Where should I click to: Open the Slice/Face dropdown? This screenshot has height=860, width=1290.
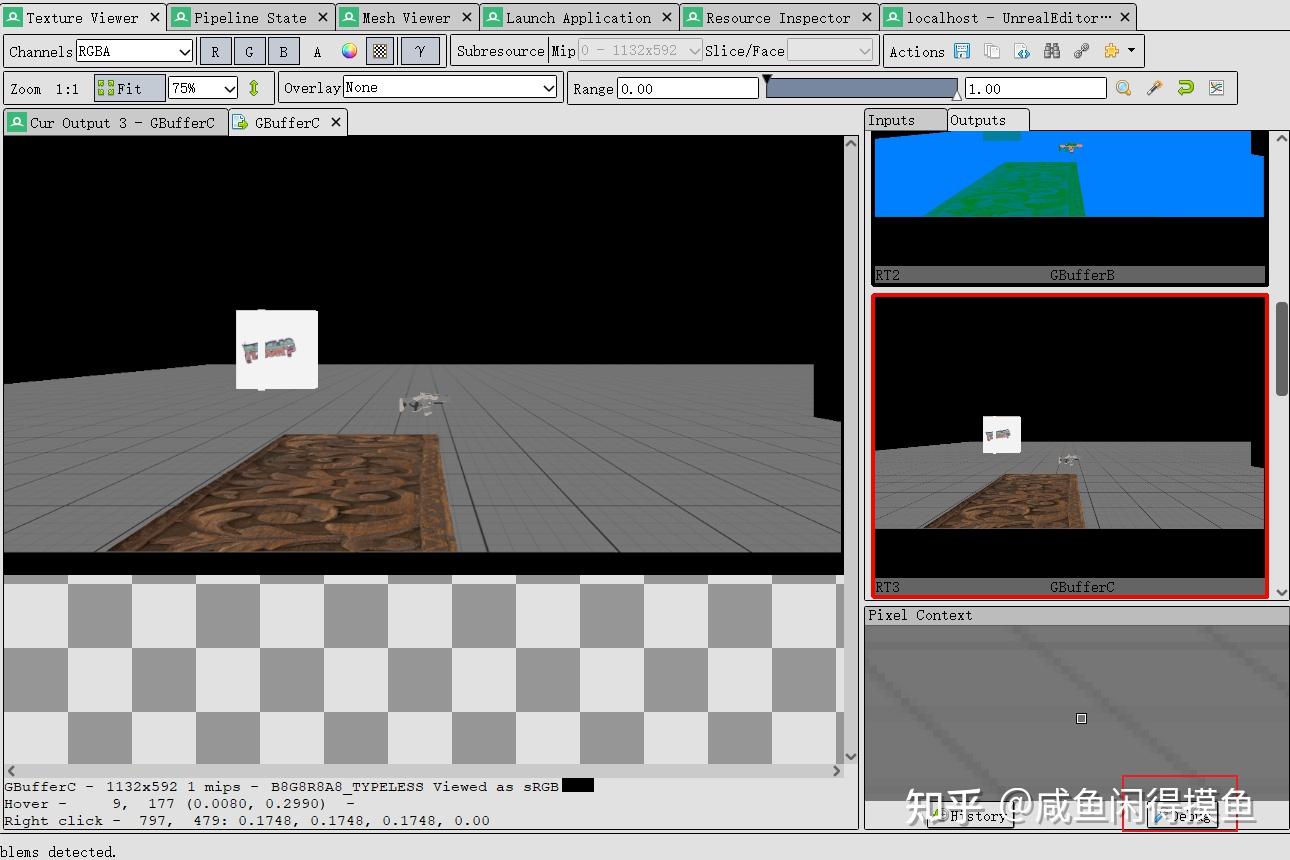point(831,50)
